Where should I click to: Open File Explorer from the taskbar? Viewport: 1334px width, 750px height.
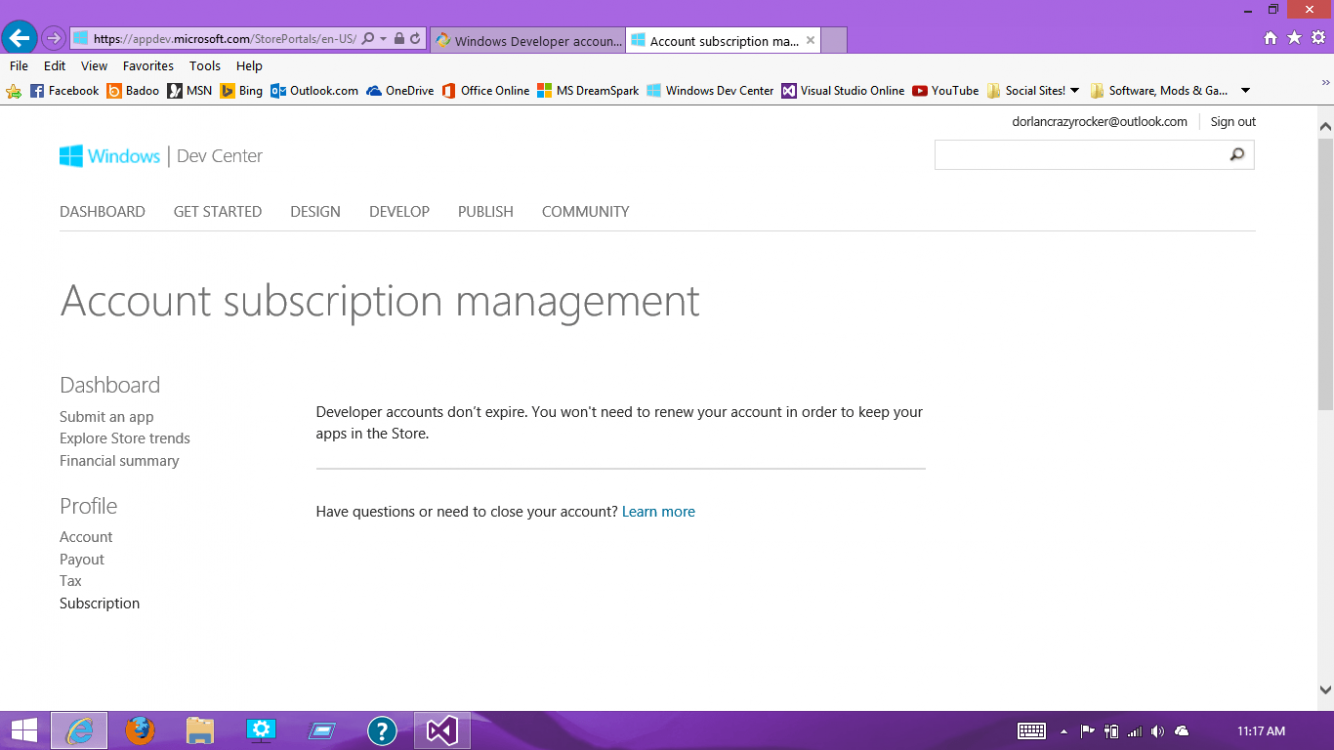(200, 731)
